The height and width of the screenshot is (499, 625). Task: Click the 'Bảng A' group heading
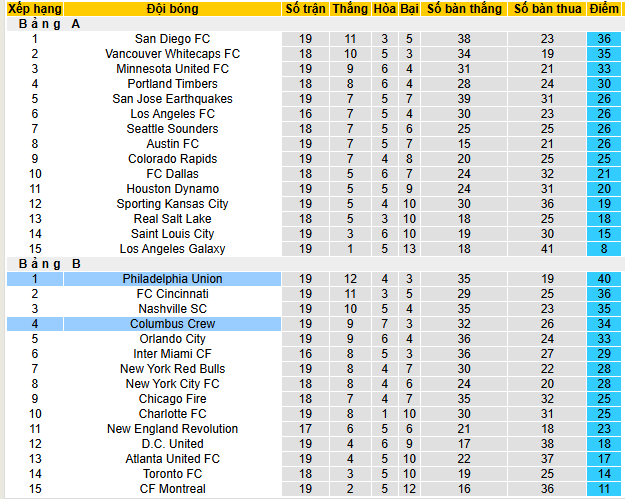tap(50, 24)
